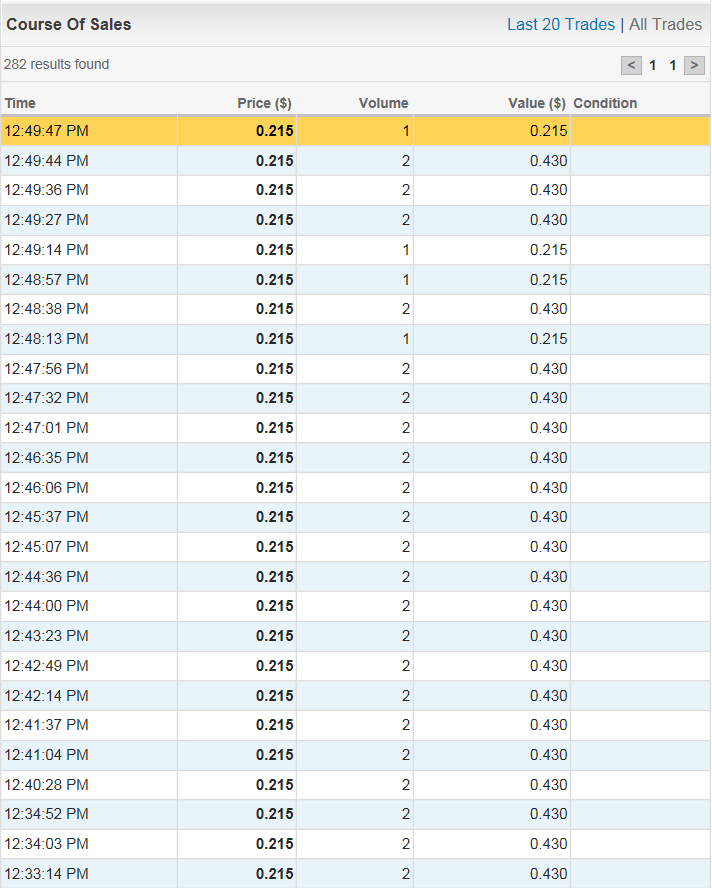
Task: Click the 12:44:00 PM trade entry
Action: (356, 606)
